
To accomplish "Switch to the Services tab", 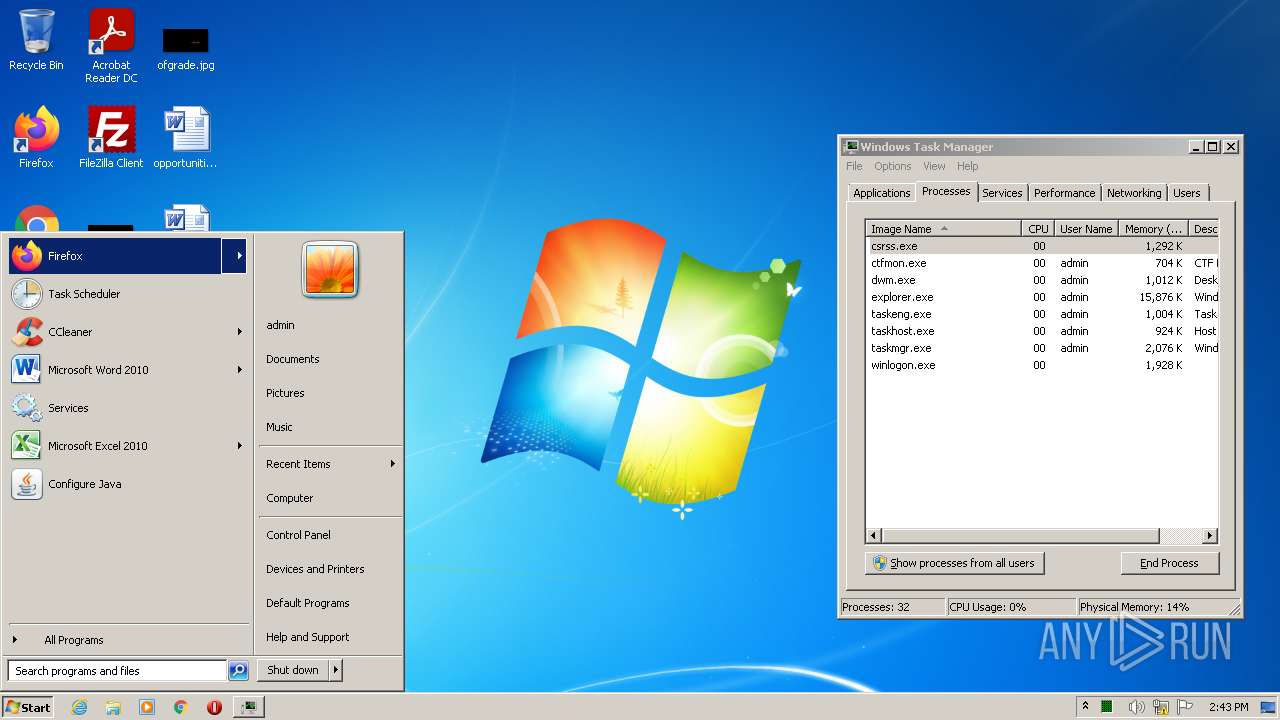I will pos(1002,193).
